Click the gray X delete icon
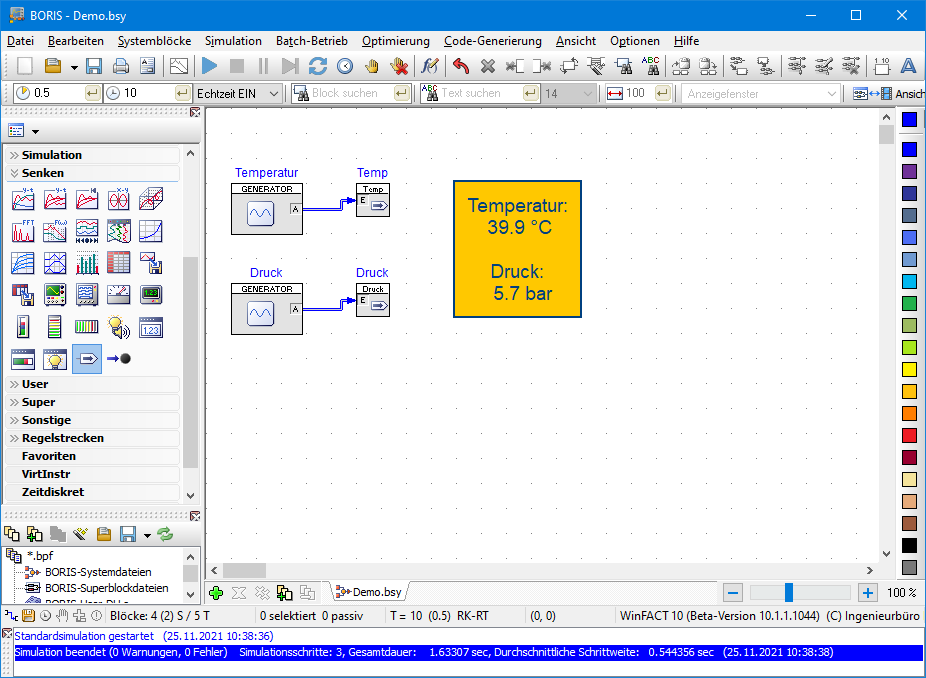The height and width of the screenshot is (678, 926). pos(488,66)
